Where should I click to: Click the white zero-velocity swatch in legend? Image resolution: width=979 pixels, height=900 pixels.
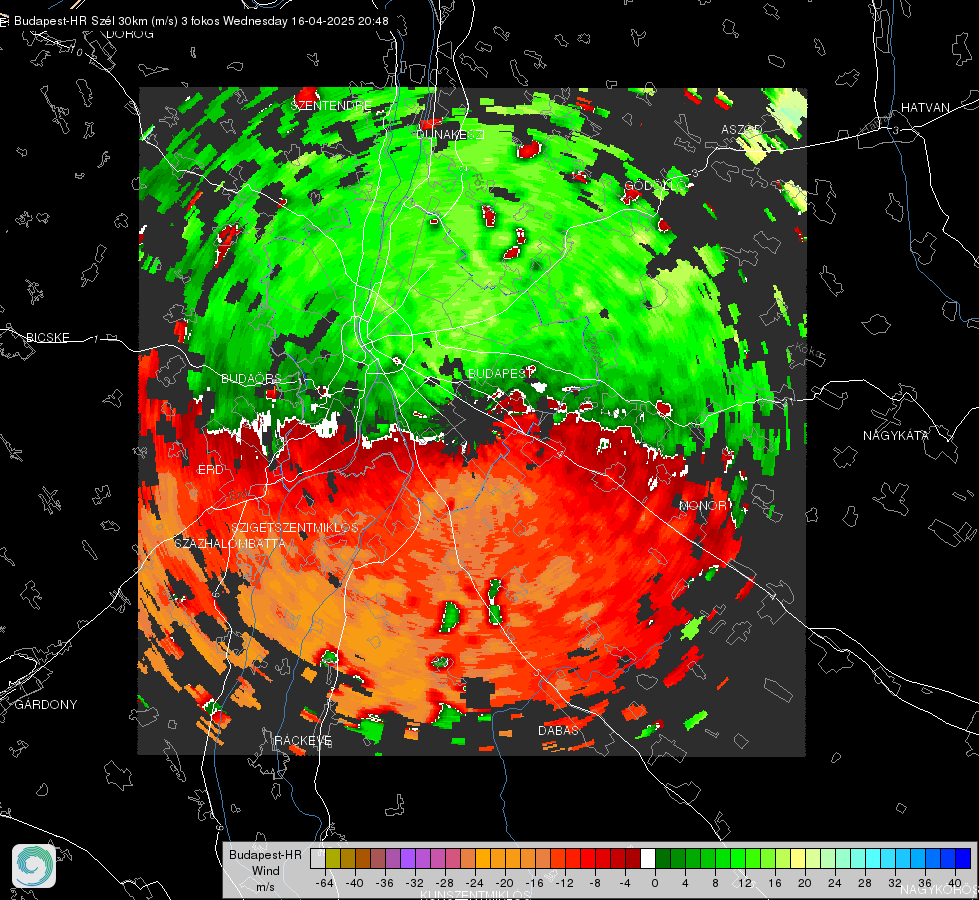(648, 859)
